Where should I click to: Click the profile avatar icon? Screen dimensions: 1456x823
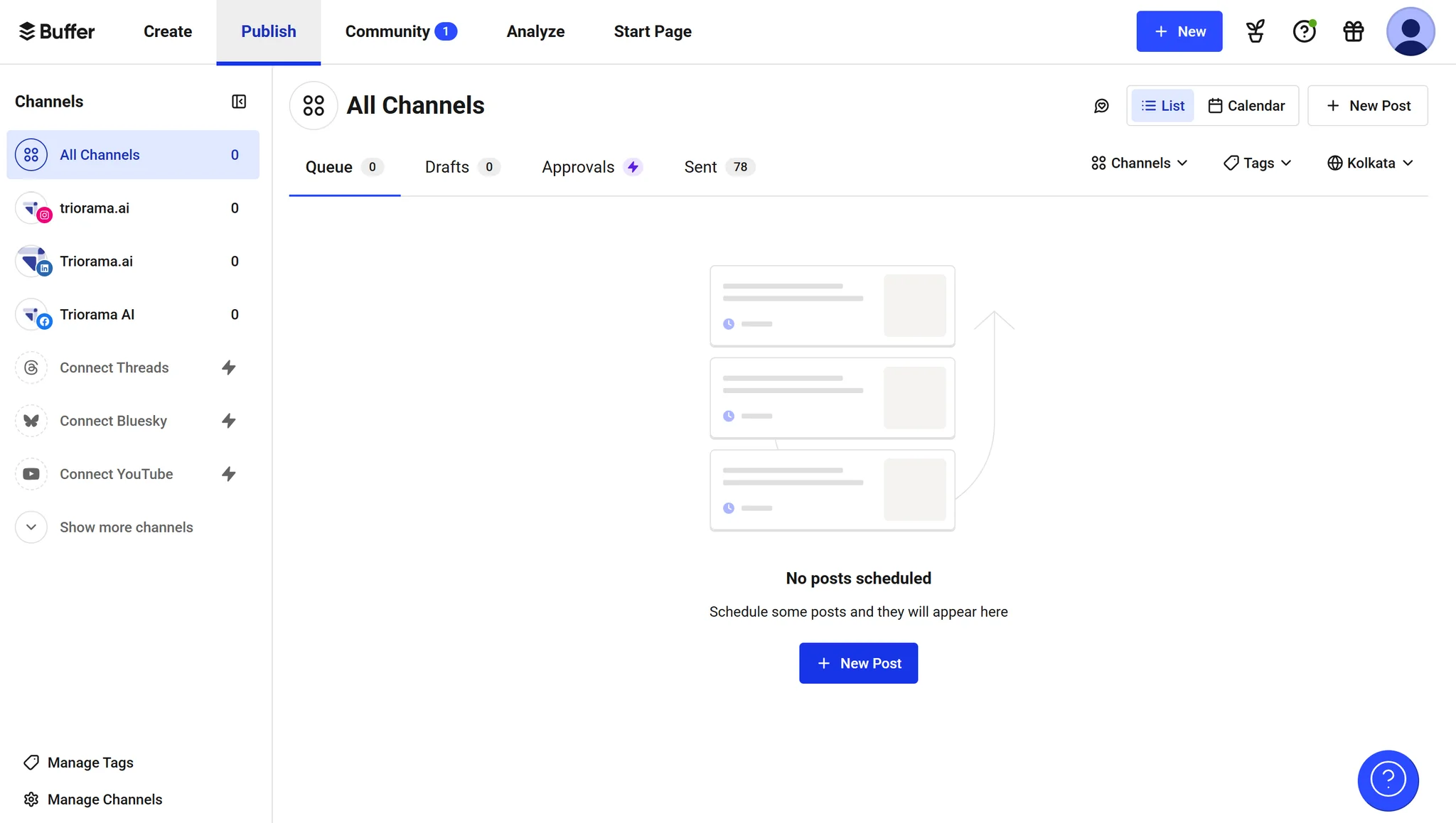pos(1410,31)
